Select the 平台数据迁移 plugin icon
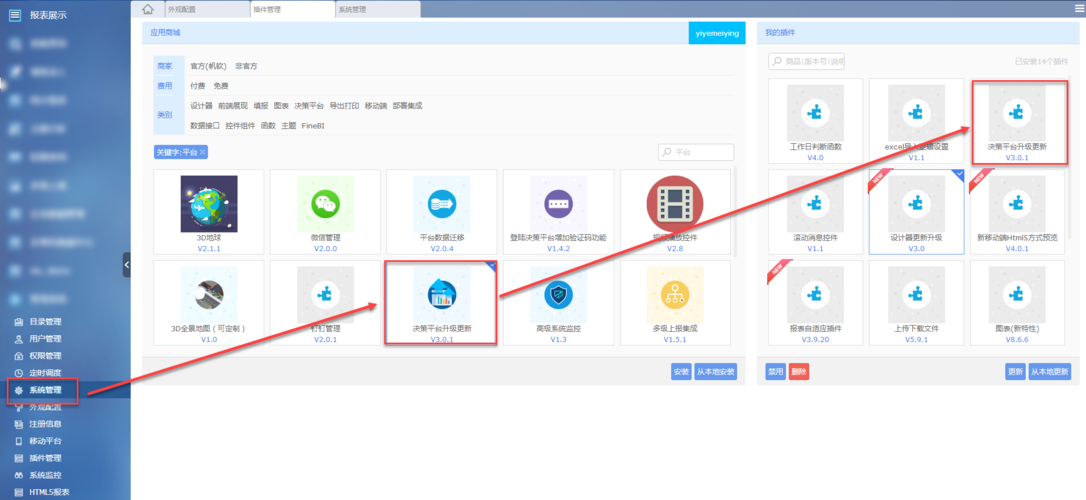The width and height of the screenshot is (1086, 500). (442, 204)
